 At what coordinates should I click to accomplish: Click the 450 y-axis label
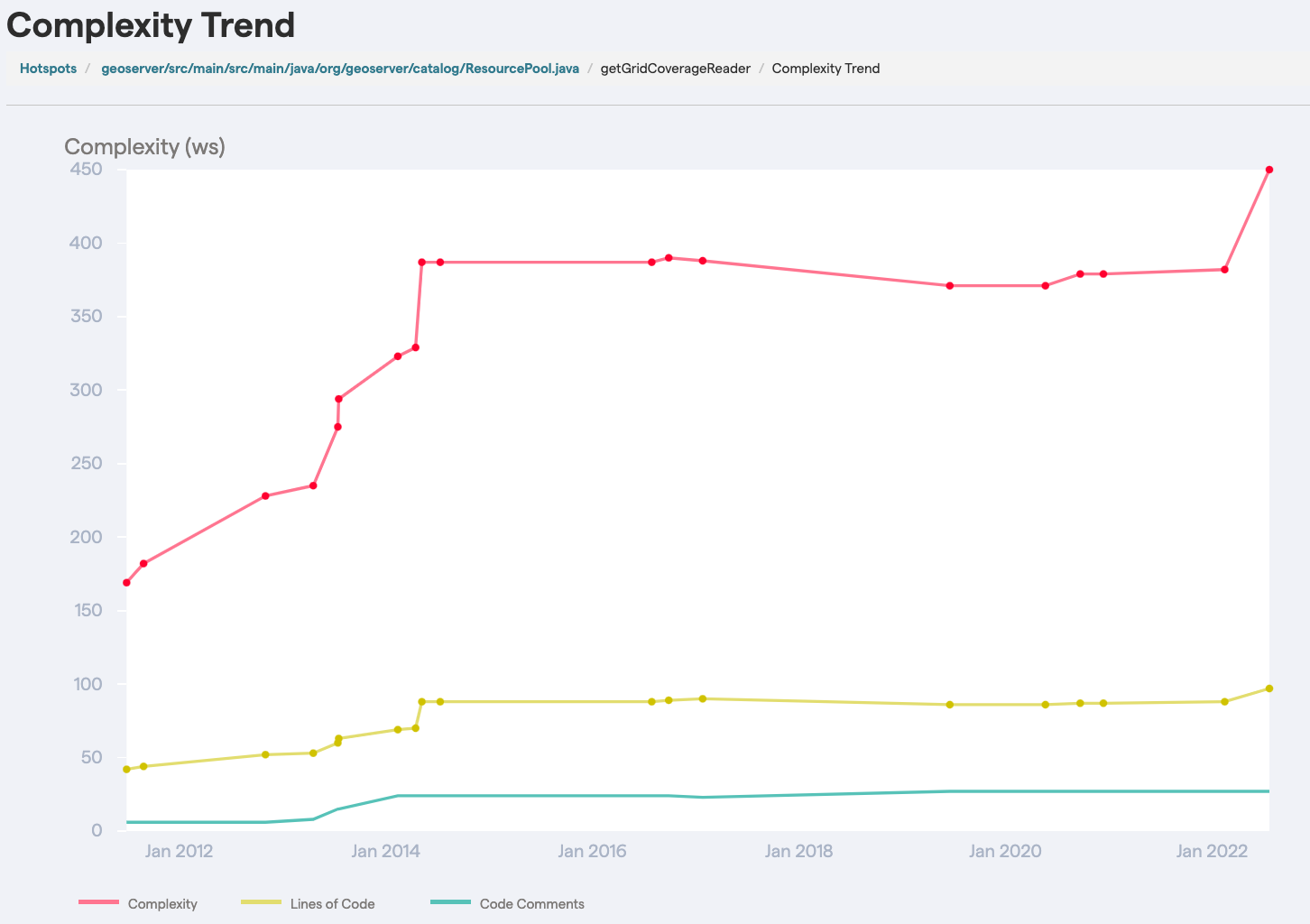coord(87,169)
